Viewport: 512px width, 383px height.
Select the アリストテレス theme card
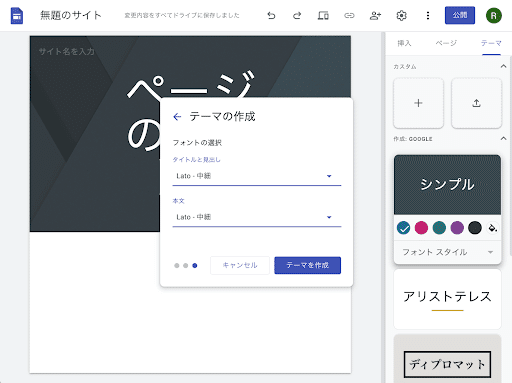(447, 299)
